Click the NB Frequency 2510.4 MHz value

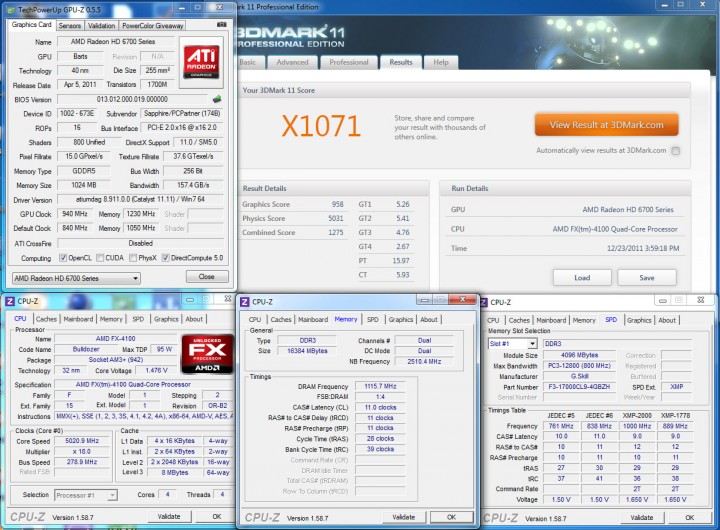pyautogui.click(x=424, y=361)
